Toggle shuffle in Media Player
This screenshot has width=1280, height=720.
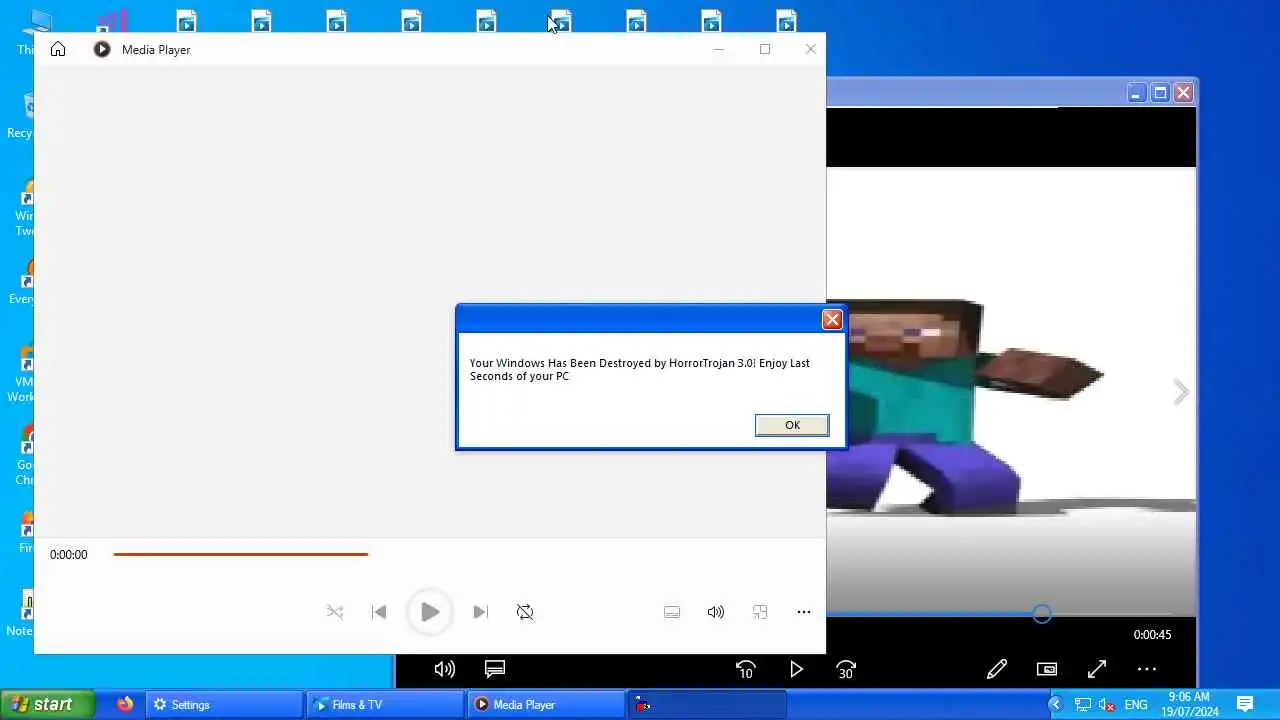click(x=335, y=612)
